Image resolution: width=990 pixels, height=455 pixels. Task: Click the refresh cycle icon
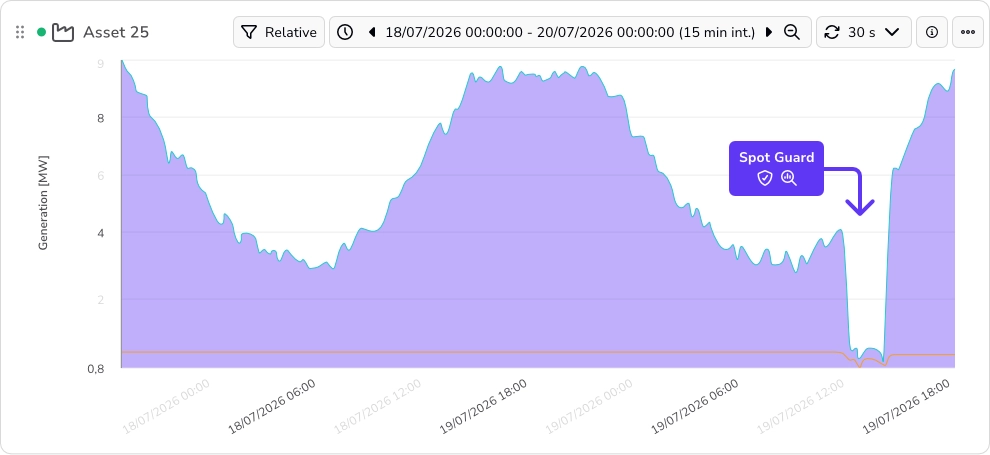pos(832,32)
